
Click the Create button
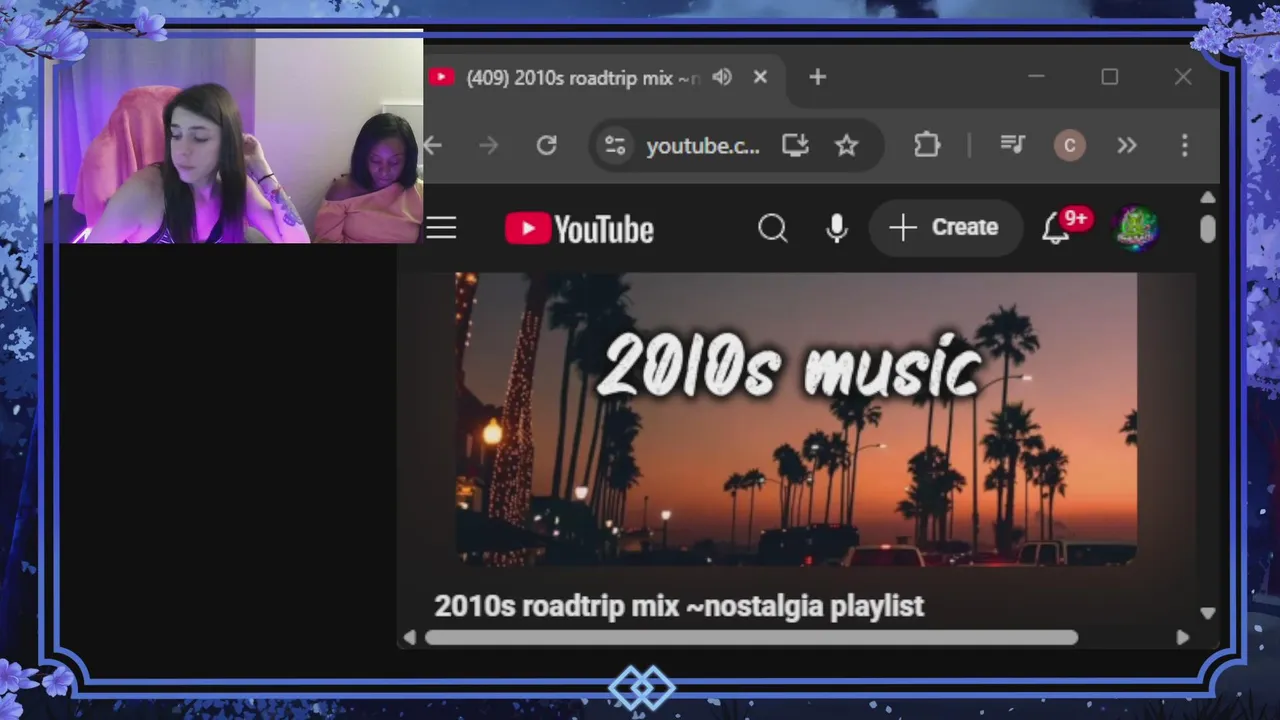[x=945, y=228]
